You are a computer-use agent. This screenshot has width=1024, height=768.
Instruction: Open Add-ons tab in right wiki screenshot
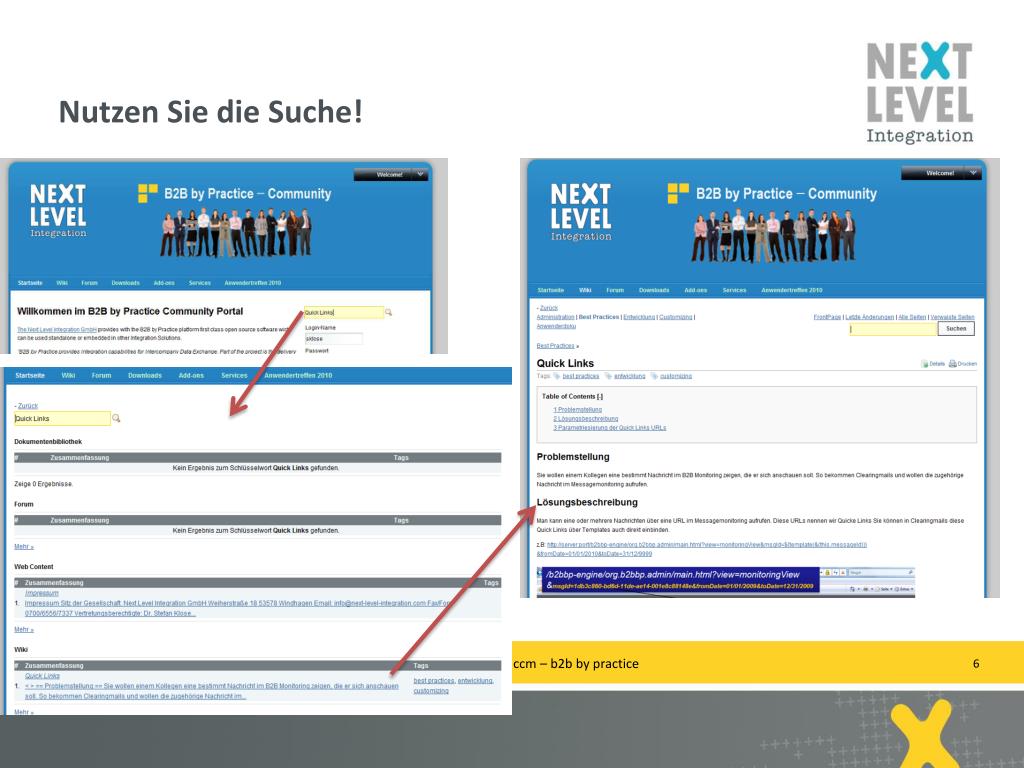pyautogui.click(x=696, y=290)
